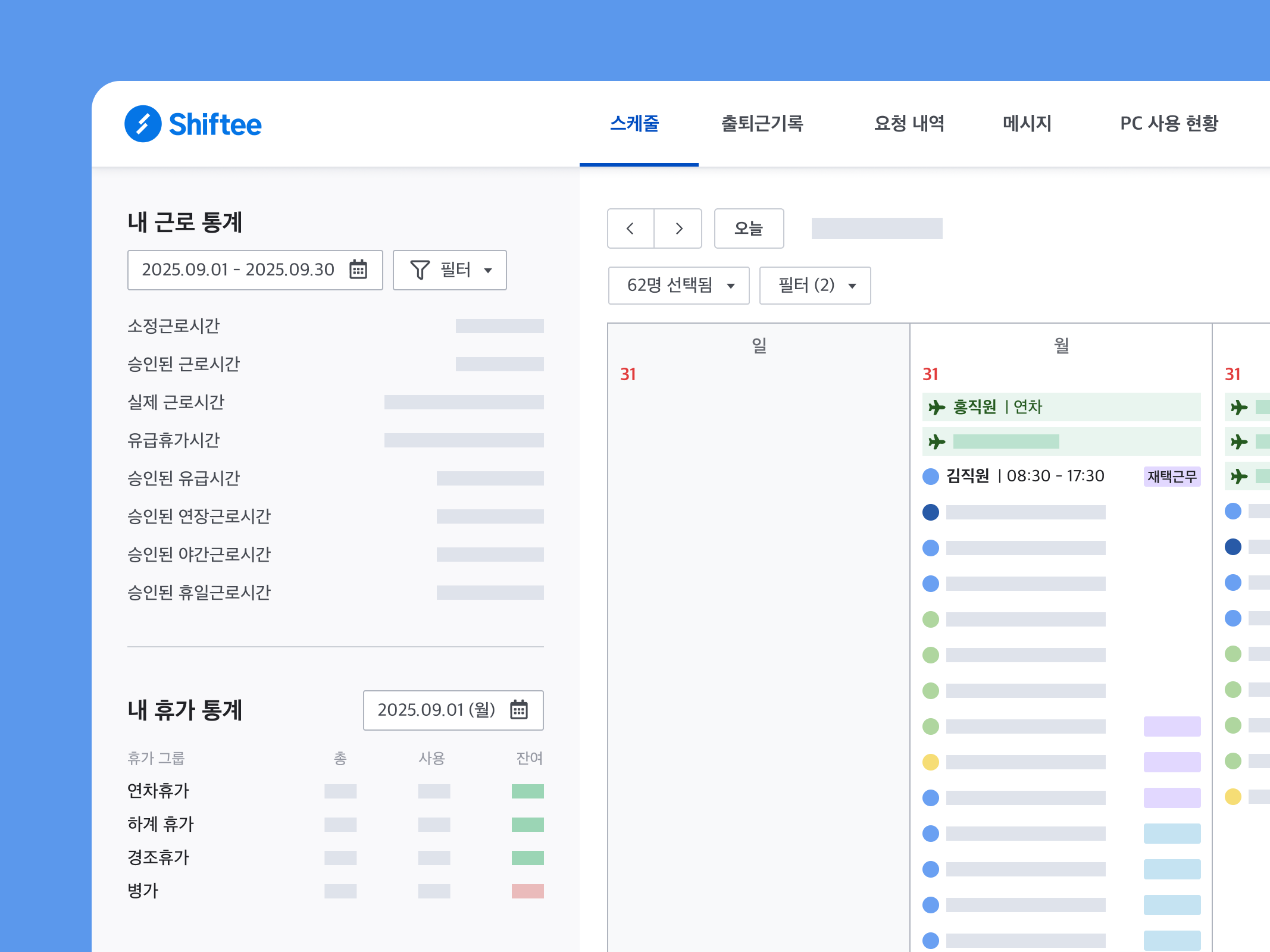1270x952 pixels.
Task: Open calendar icon in vacation stats date
Action: 519,710
